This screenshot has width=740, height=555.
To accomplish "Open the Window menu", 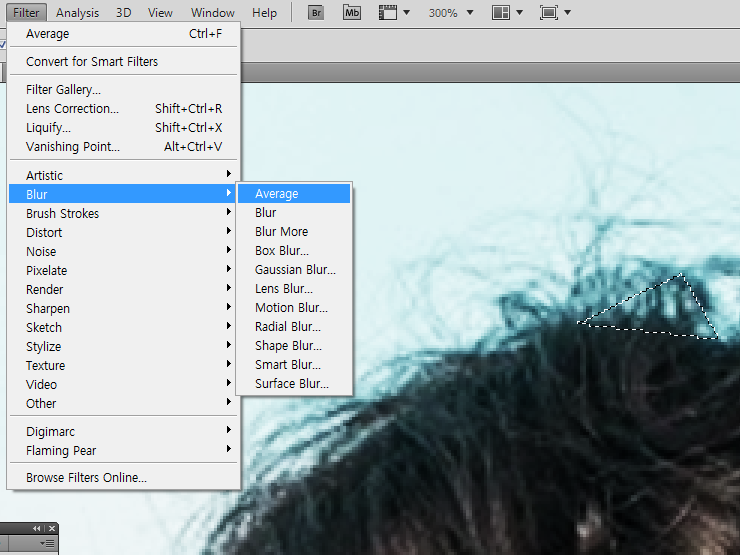I will (212, 13).
